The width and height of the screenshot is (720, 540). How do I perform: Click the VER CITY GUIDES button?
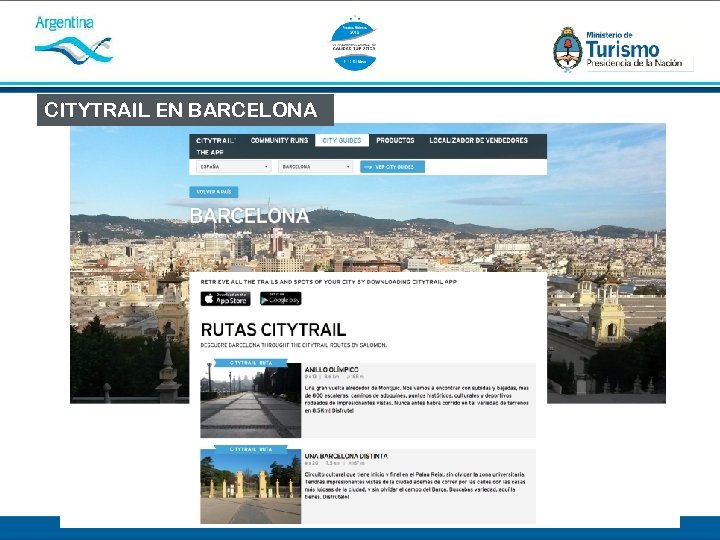click(392, 167)
